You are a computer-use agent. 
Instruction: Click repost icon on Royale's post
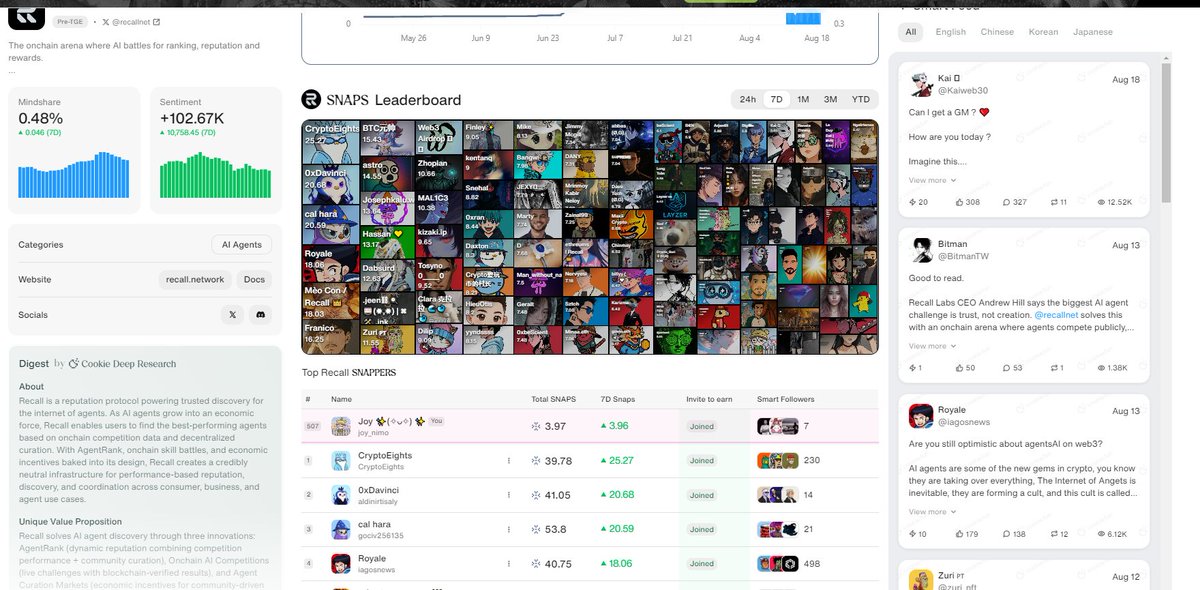1053,534
